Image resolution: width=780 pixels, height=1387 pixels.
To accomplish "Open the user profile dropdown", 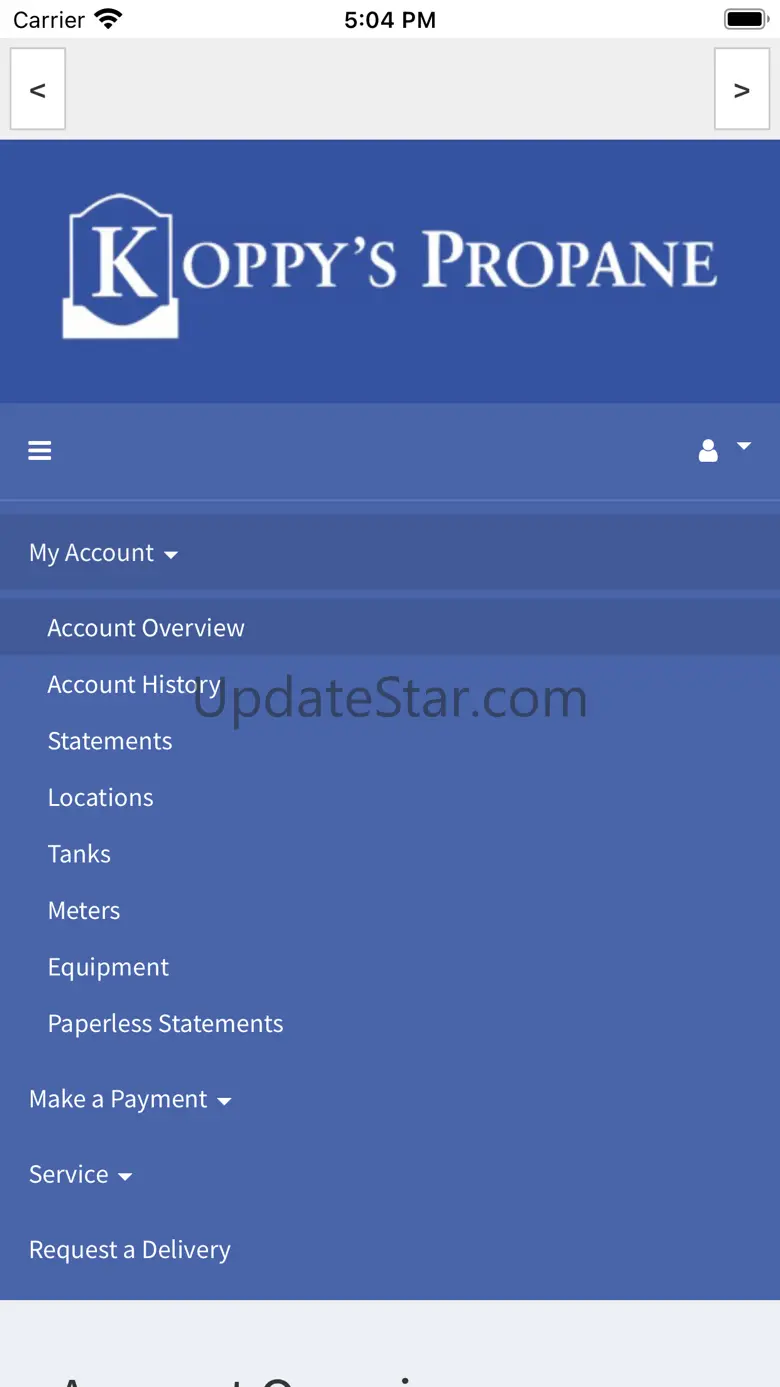I will coord(724,450).
